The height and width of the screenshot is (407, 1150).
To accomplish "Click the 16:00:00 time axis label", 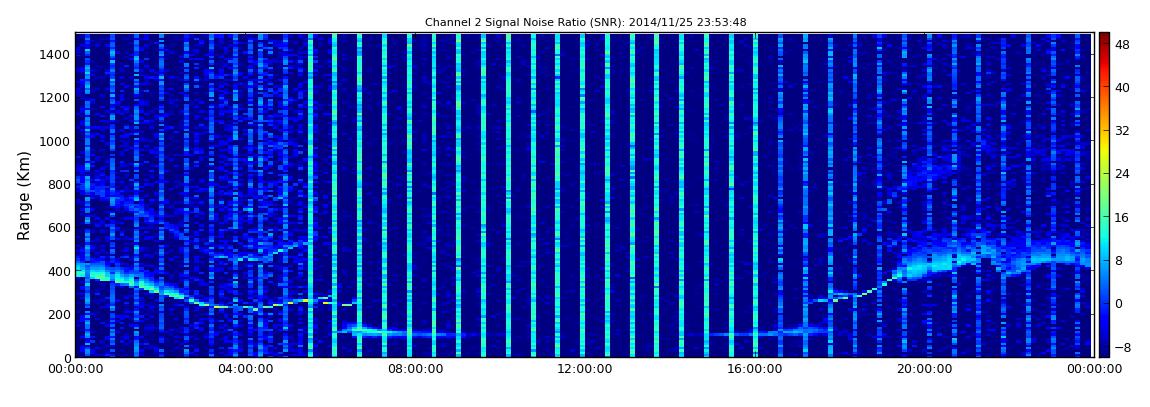I will tap(755, 370).
